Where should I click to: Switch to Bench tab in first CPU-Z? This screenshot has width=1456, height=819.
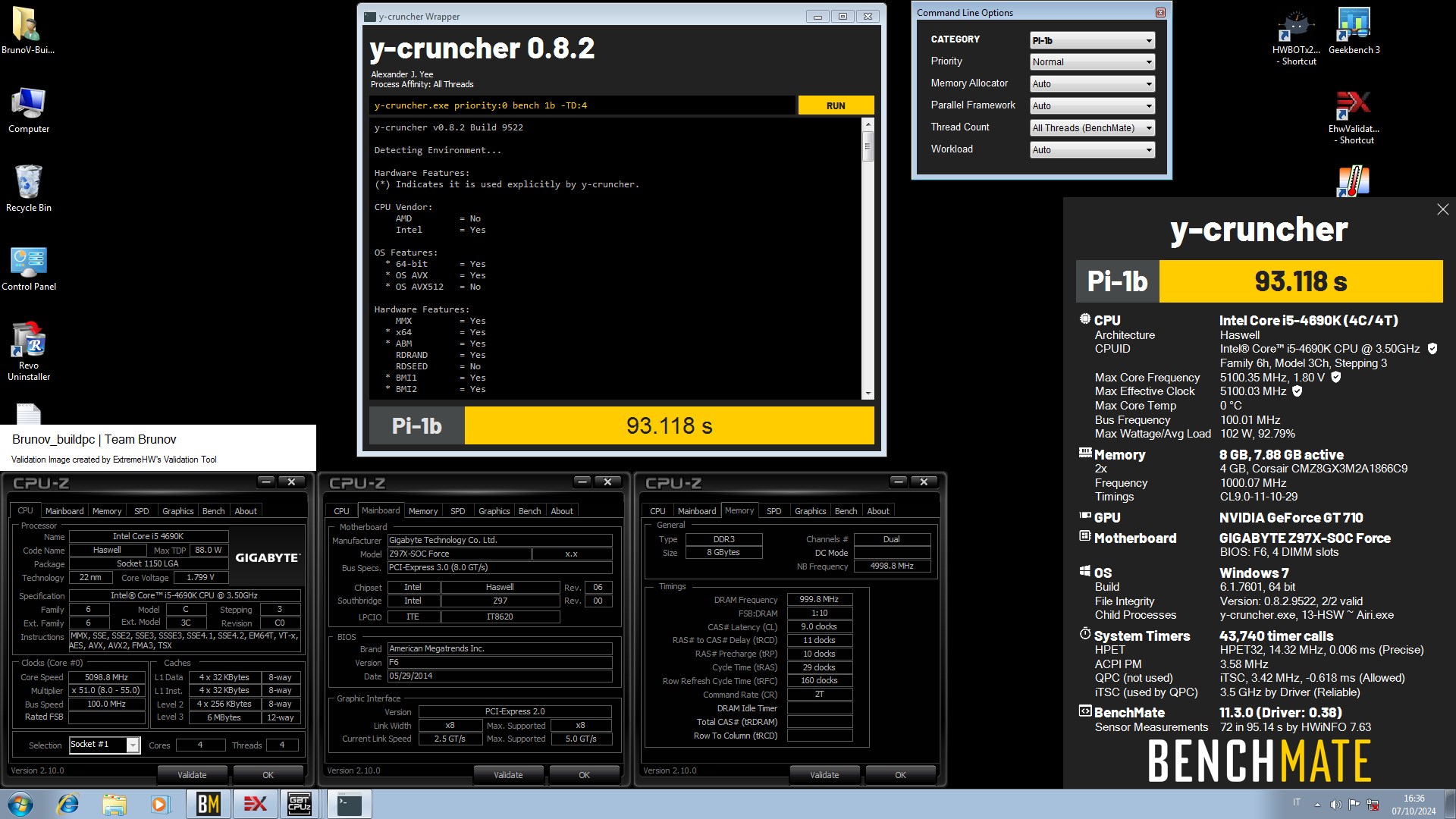[213, 511]
